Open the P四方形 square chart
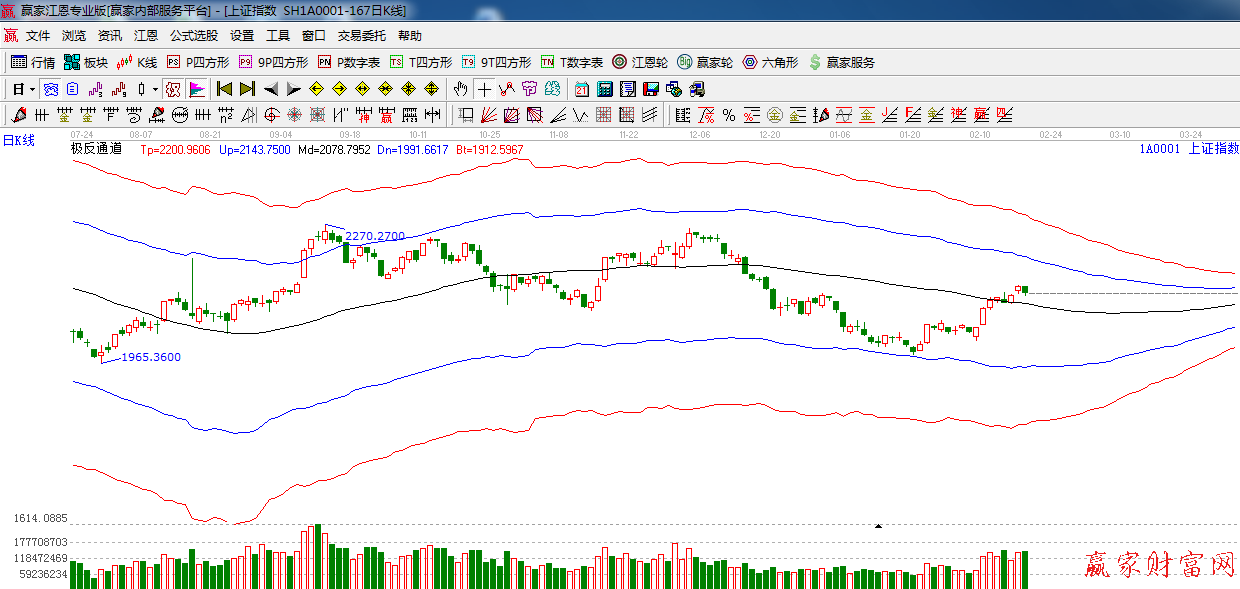Viewport: 1240px width, 589px height. tap(198, 62)
